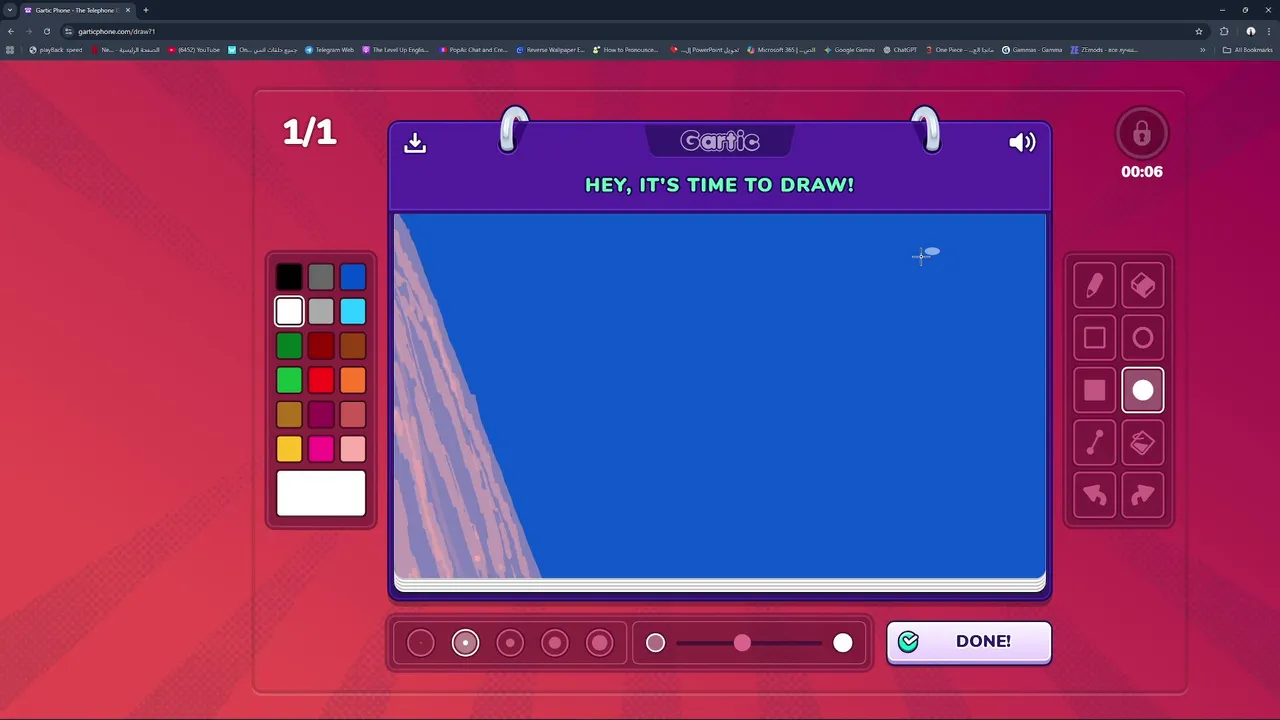This screenshot has height=720, width=1280.
Task: Open the custom color picker preview box
Action: tap(321, 494)
